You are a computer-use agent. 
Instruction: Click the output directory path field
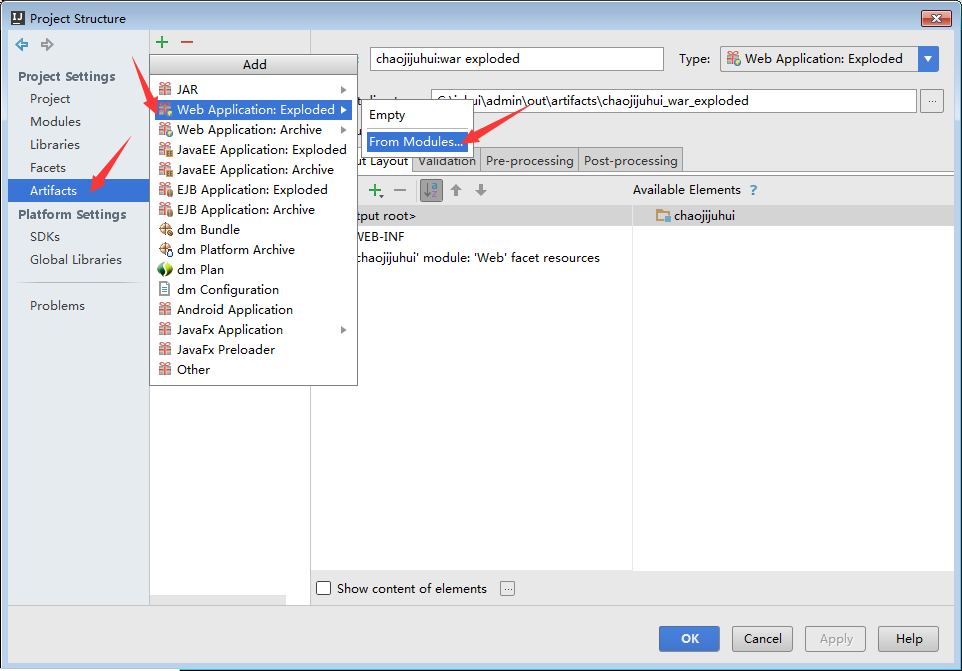pyautogui.click(x=674, y=101)
